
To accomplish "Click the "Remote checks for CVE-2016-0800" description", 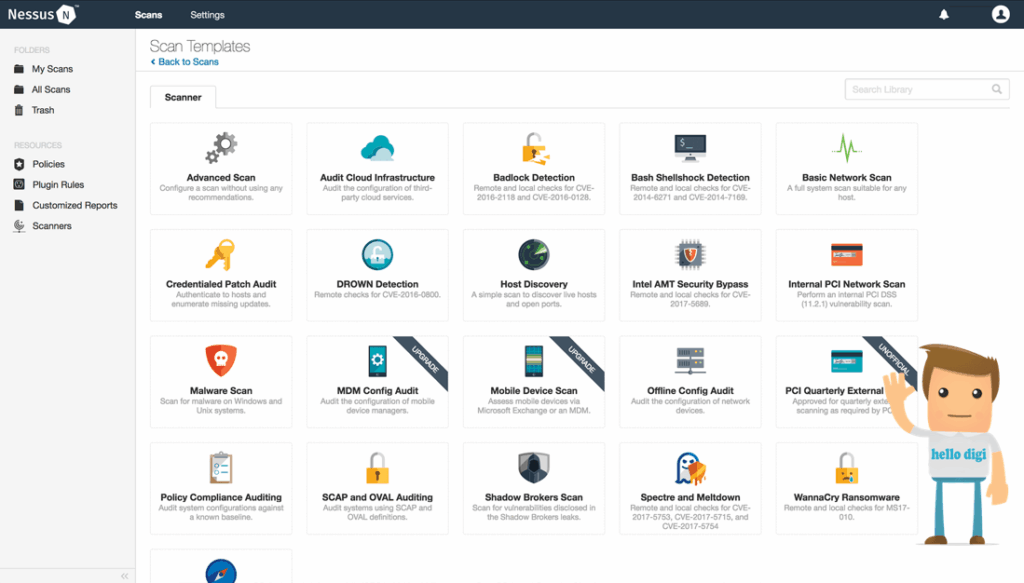I will tap(377, 295).
